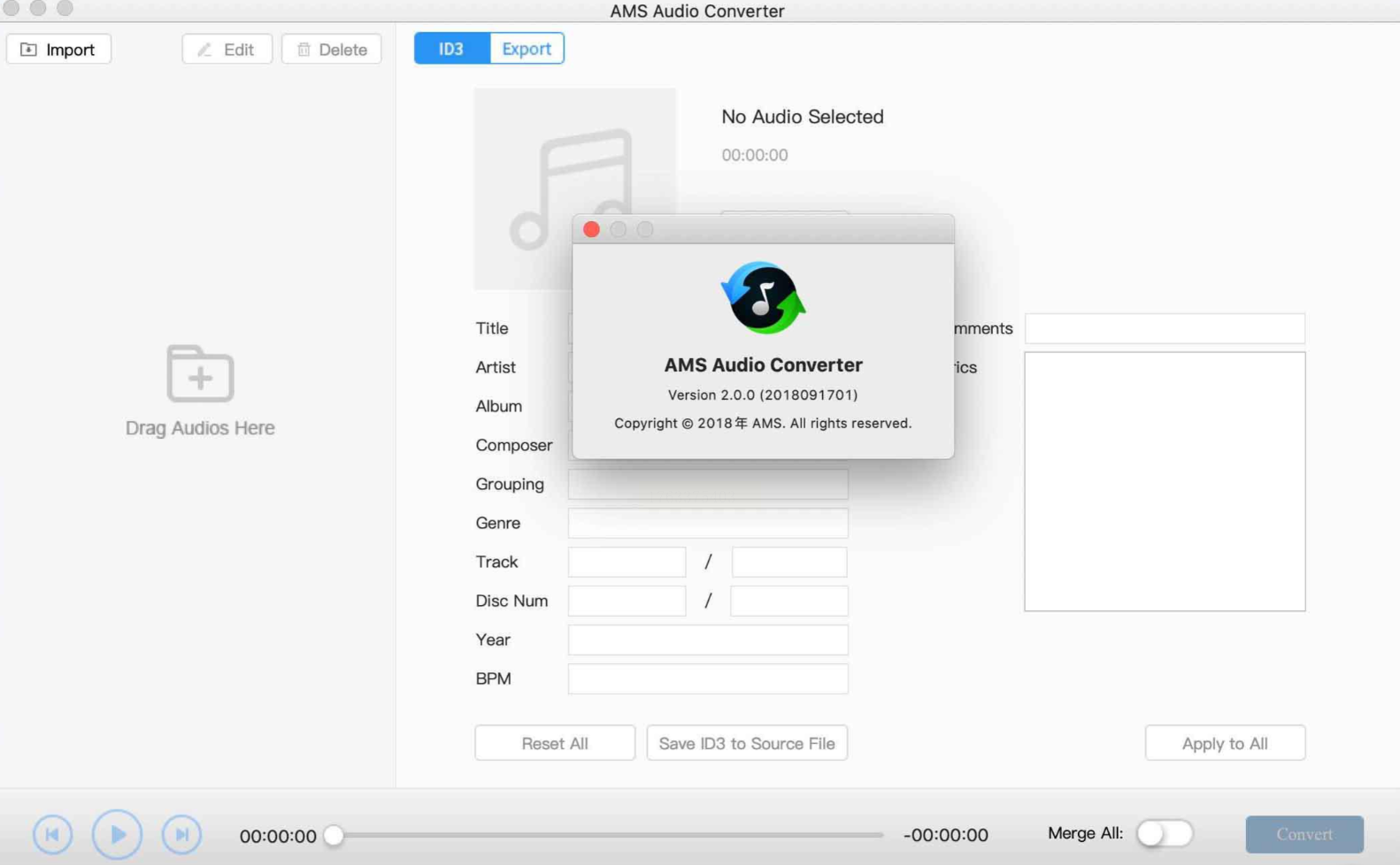1400x865 pixels.
Task: Click the Genre input field
Action: click(708, 523)
